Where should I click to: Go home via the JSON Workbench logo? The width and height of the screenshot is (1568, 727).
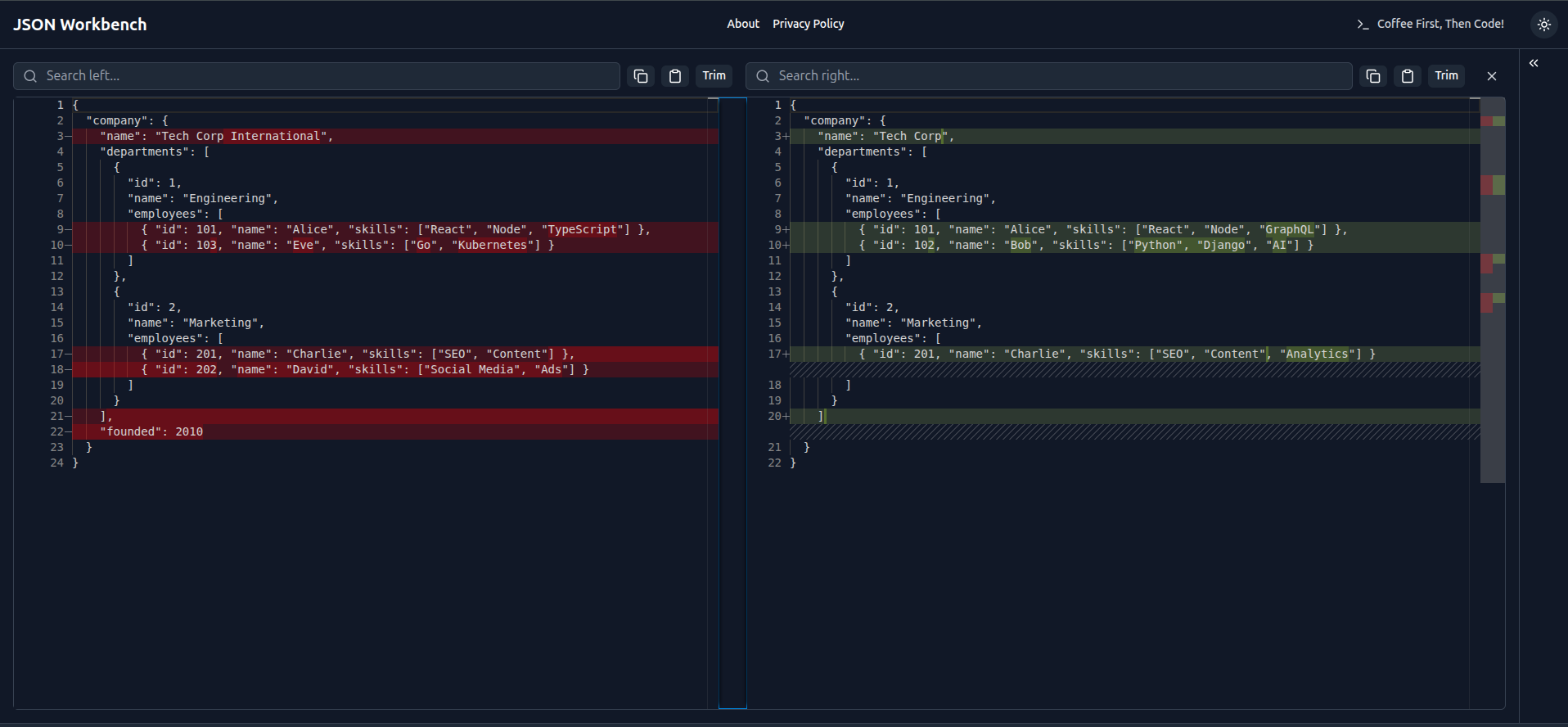coord(80,25)
